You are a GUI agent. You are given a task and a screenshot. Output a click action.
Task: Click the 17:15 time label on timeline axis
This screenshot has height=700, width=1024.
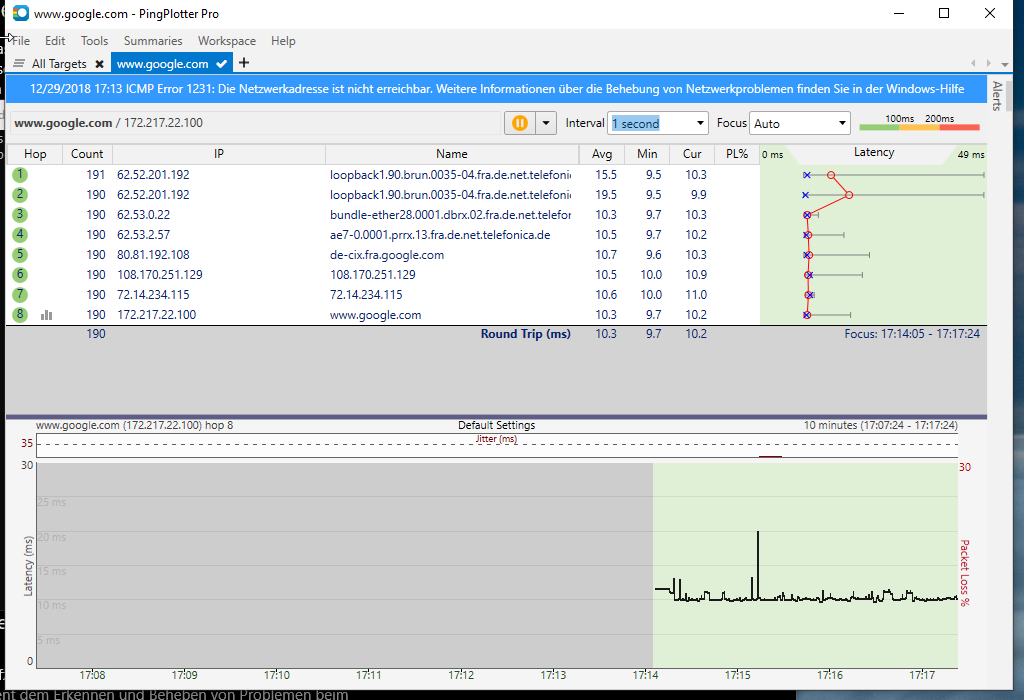point(737,675)
